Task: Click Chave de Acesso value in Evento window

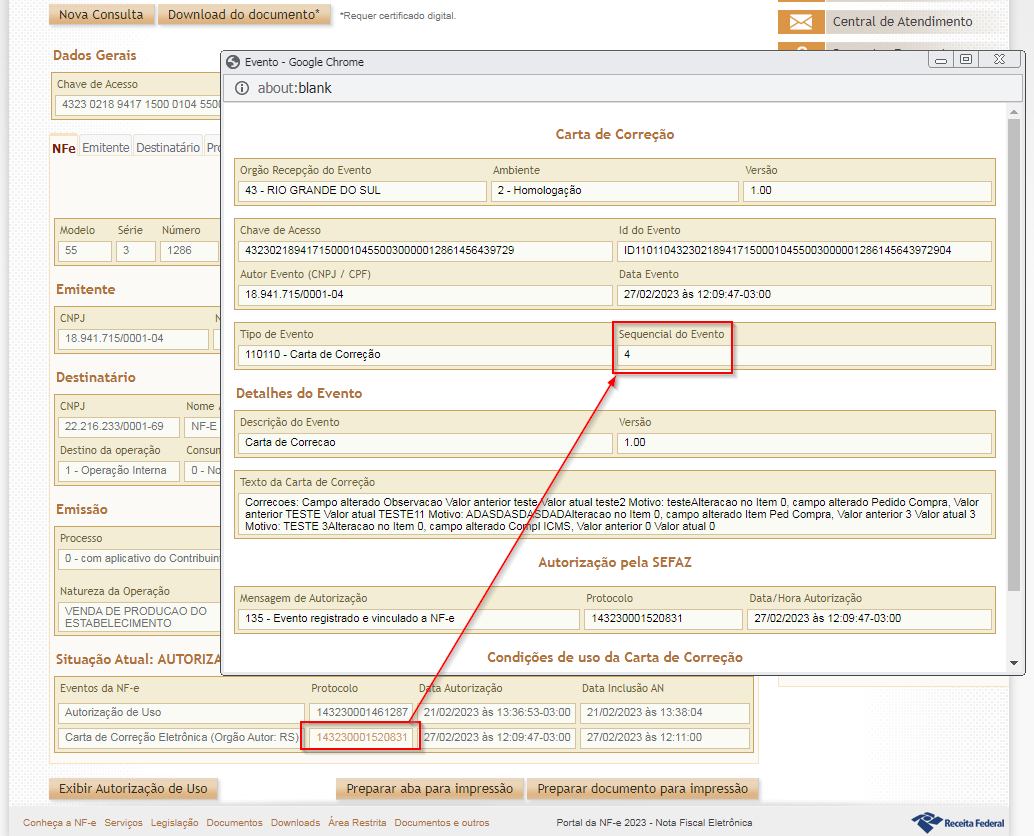Action: tap(425, 251)
